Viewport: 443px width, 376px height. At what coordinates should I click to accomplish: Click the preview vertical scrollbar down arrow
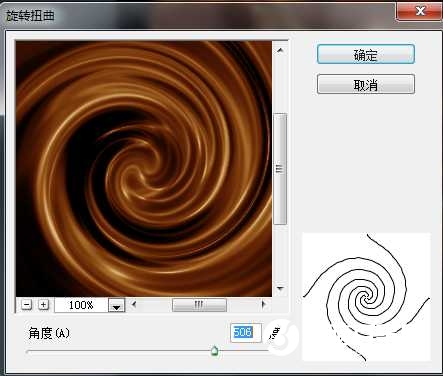[x=280, y=288]
